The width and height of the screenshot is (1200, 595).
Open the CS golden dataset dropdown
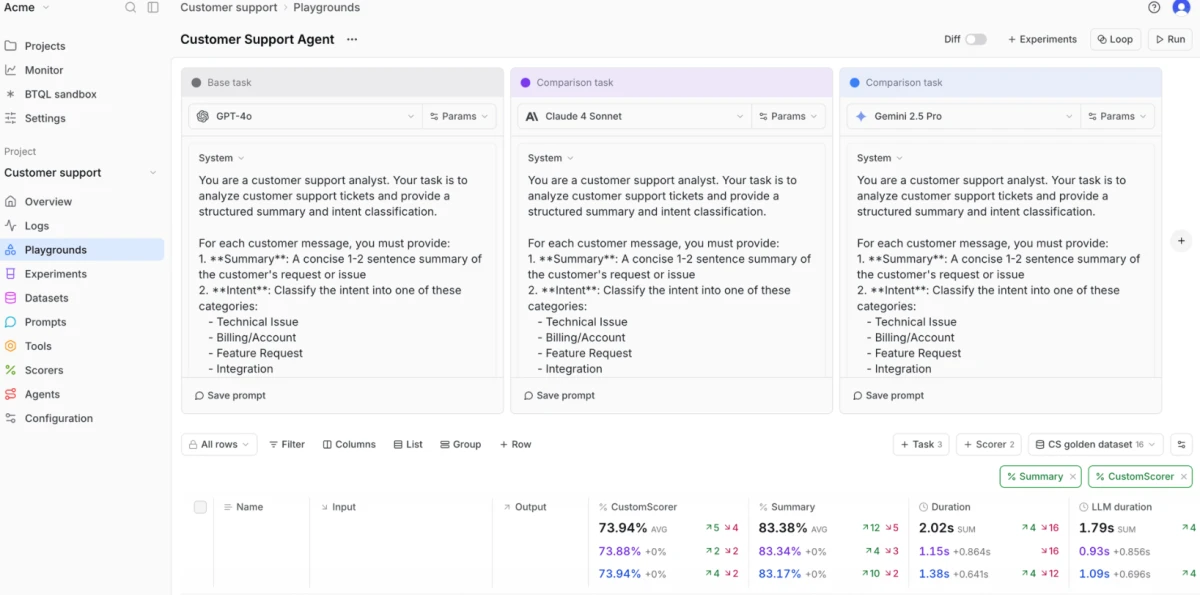[x=1097, y=445]
